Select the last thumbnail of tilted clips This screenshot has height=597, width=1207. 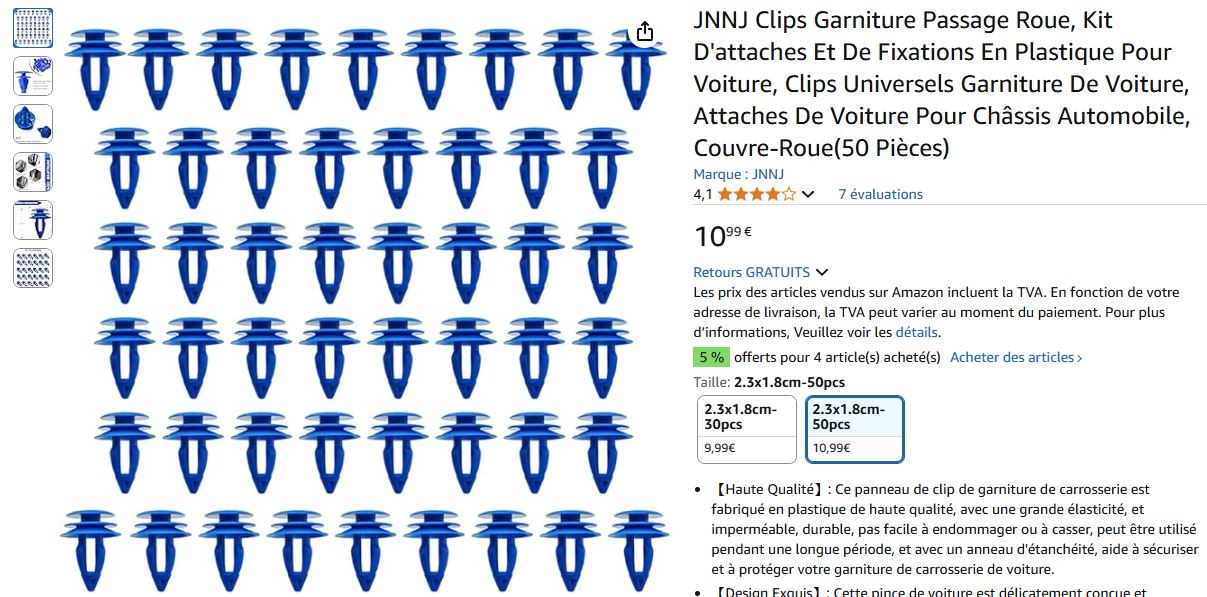33,268
